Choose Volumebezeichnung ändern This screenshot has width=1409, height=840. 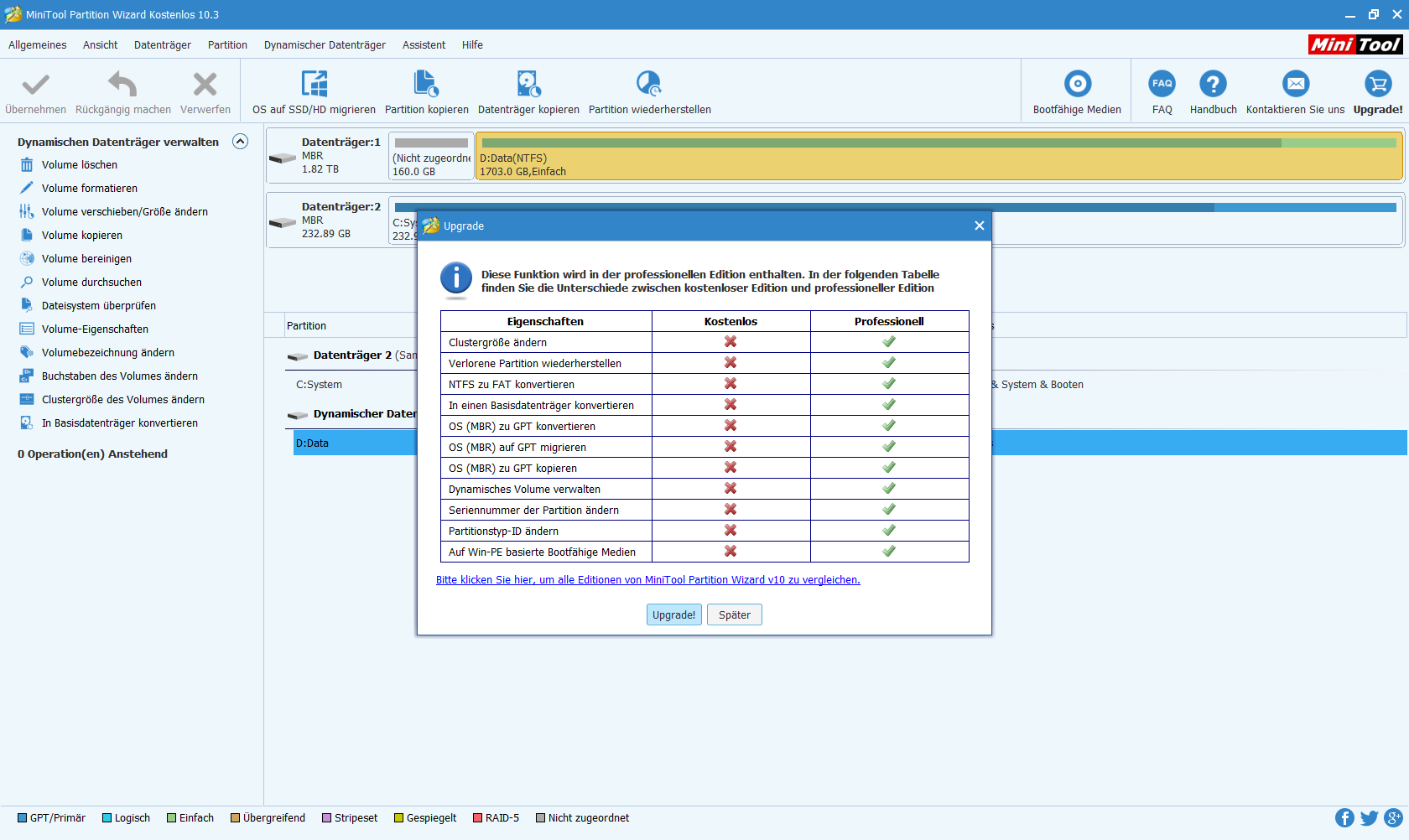click(x=108, y=353)
